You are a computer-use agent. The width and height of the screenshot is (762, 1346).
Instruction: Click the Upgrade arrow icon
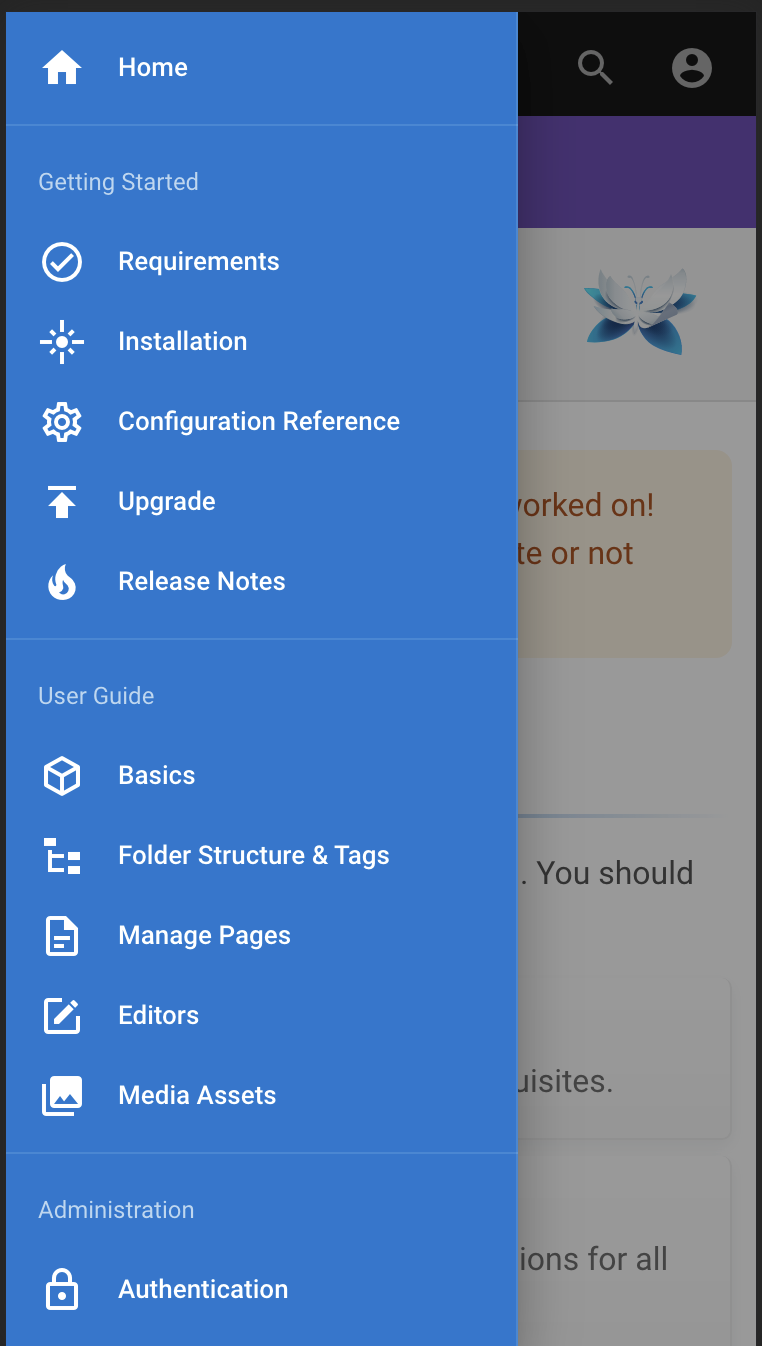pos(62,501)
